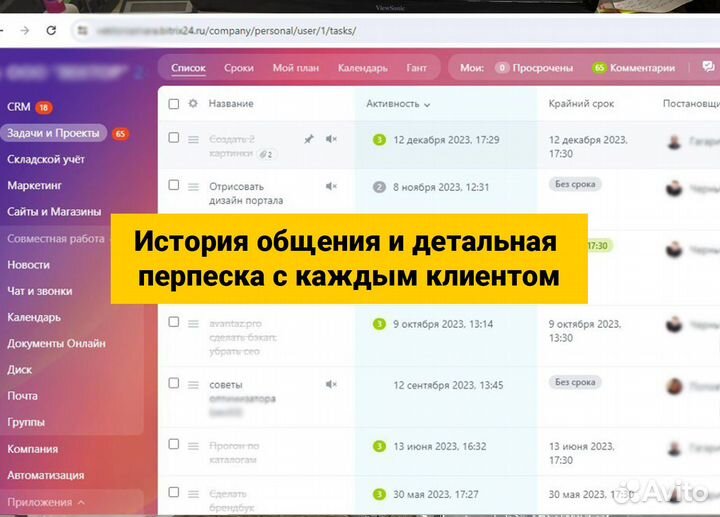Image resolution: width=720 pixels, height=517 pixels.
Task: Sort by Активность column dropdown
Action: point(398,104)
